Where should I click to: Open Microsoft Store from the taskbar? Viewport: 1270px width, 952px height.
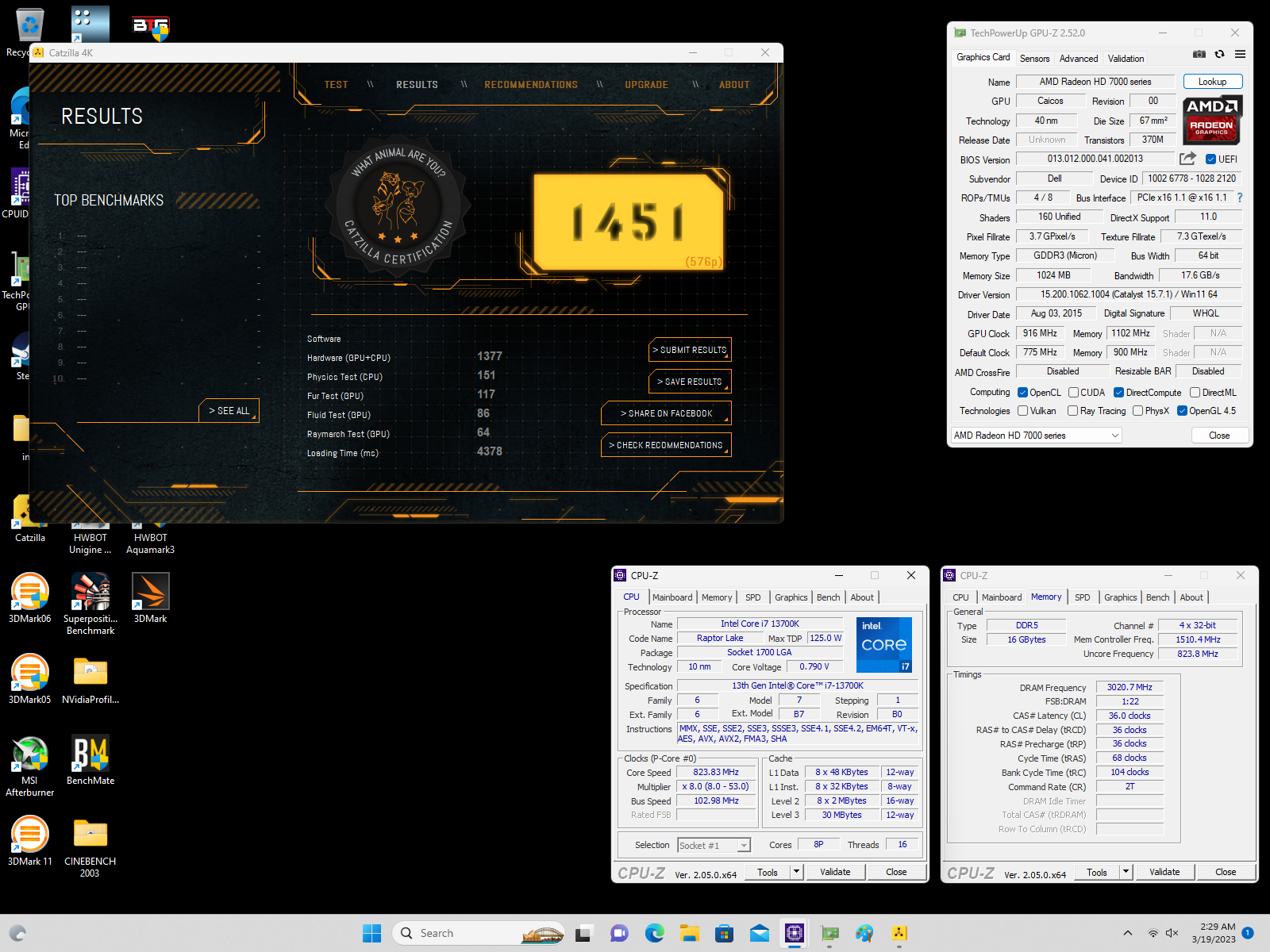click(x=724, y=933)
